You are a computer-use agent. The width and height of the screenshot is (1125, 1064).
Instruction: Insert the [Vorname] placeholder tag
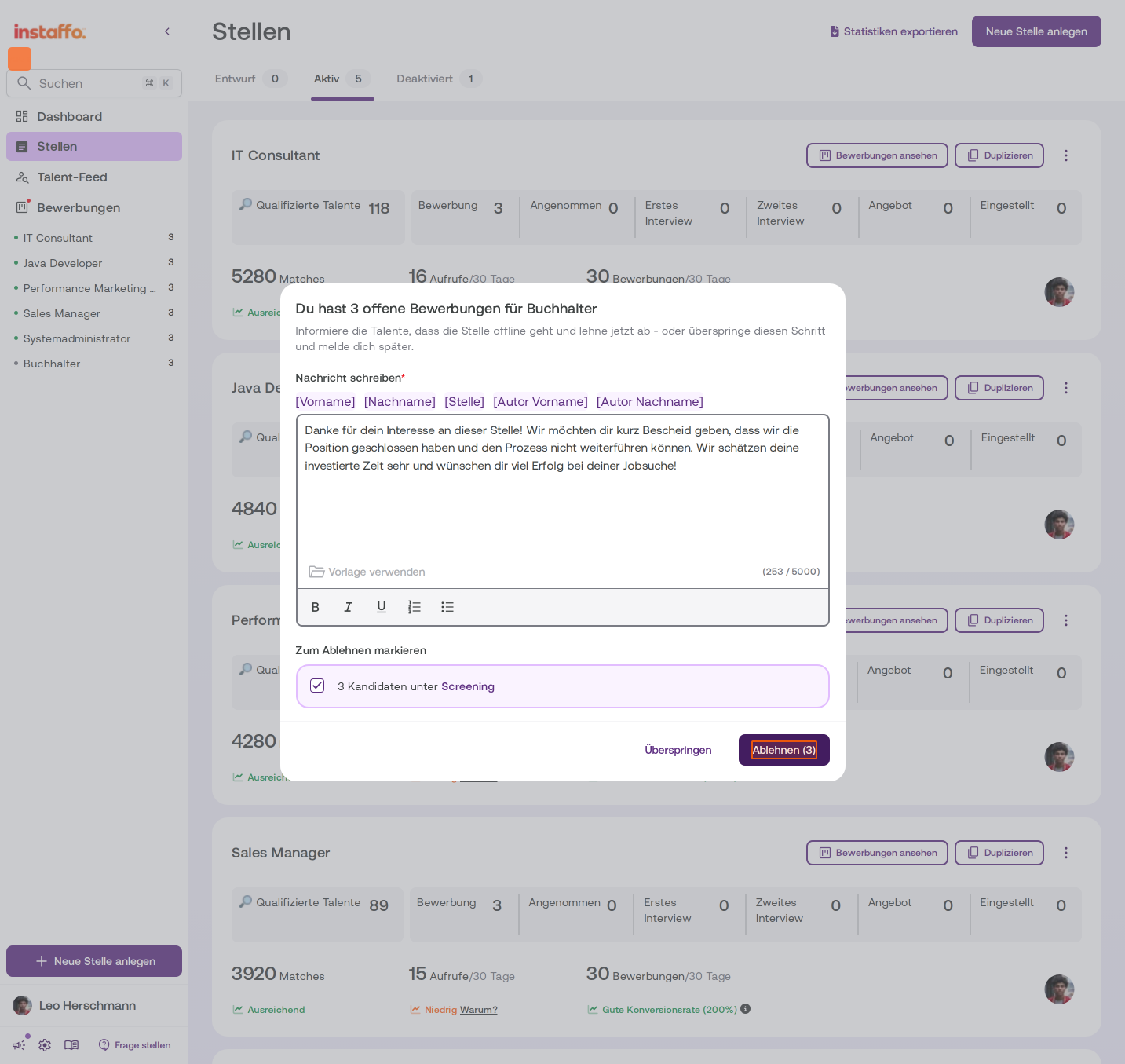tap(325, 401)
